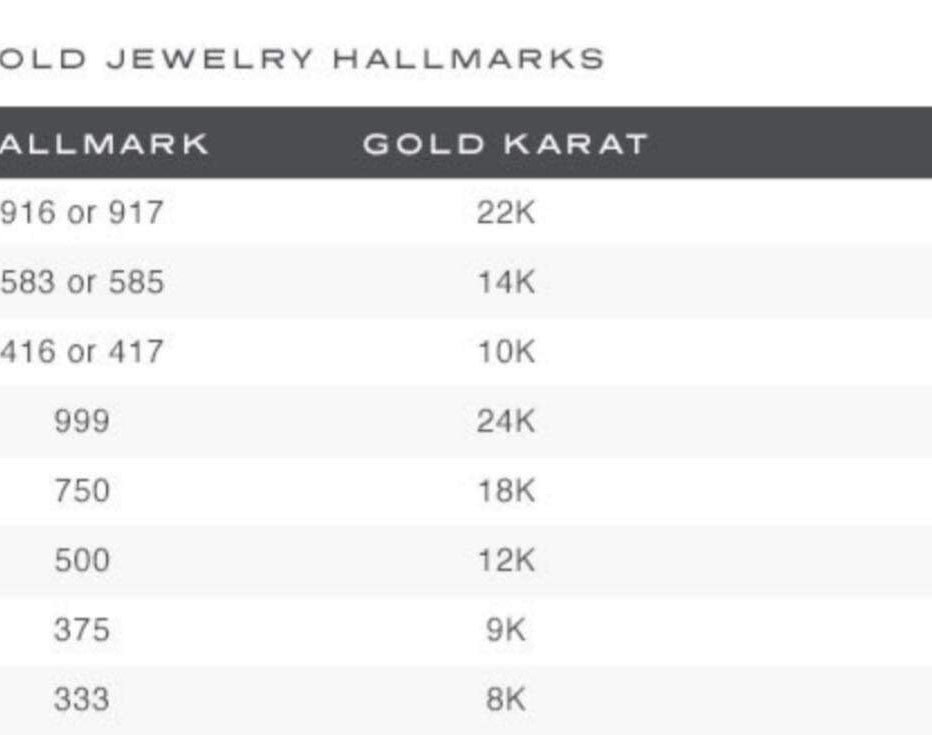
Task: Click the 333 hallmark cell
Action: click(81, 698)
